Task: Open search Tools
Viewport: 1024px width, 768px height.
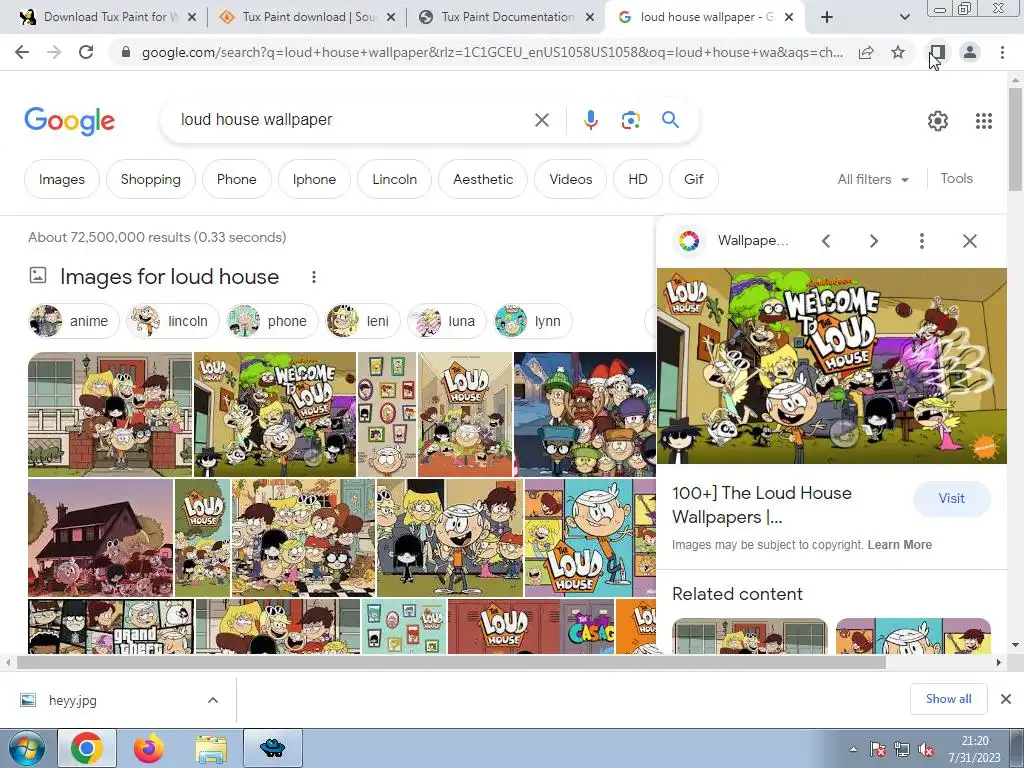Action: (x=956, y=178)
